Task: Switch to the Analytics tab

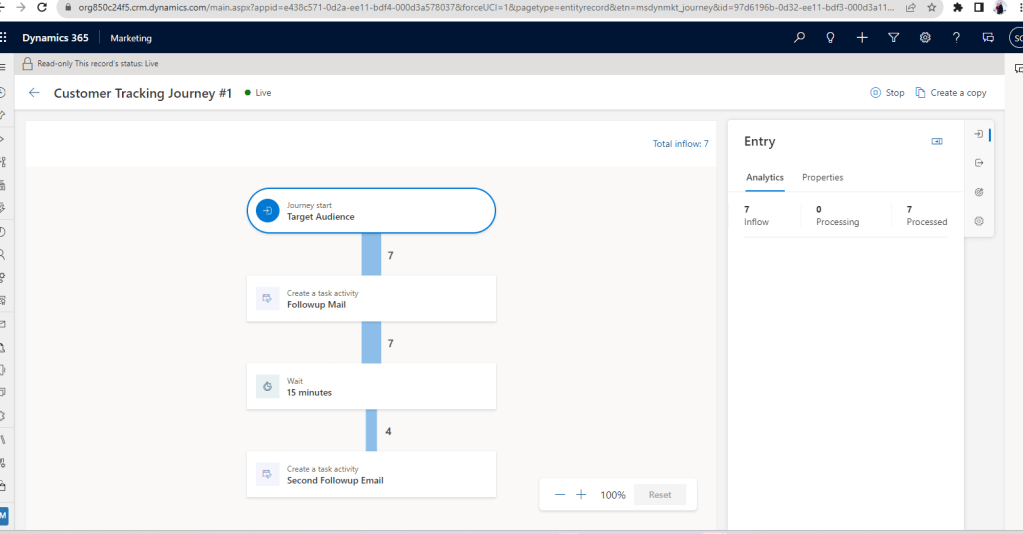Action: click(764, 177)
